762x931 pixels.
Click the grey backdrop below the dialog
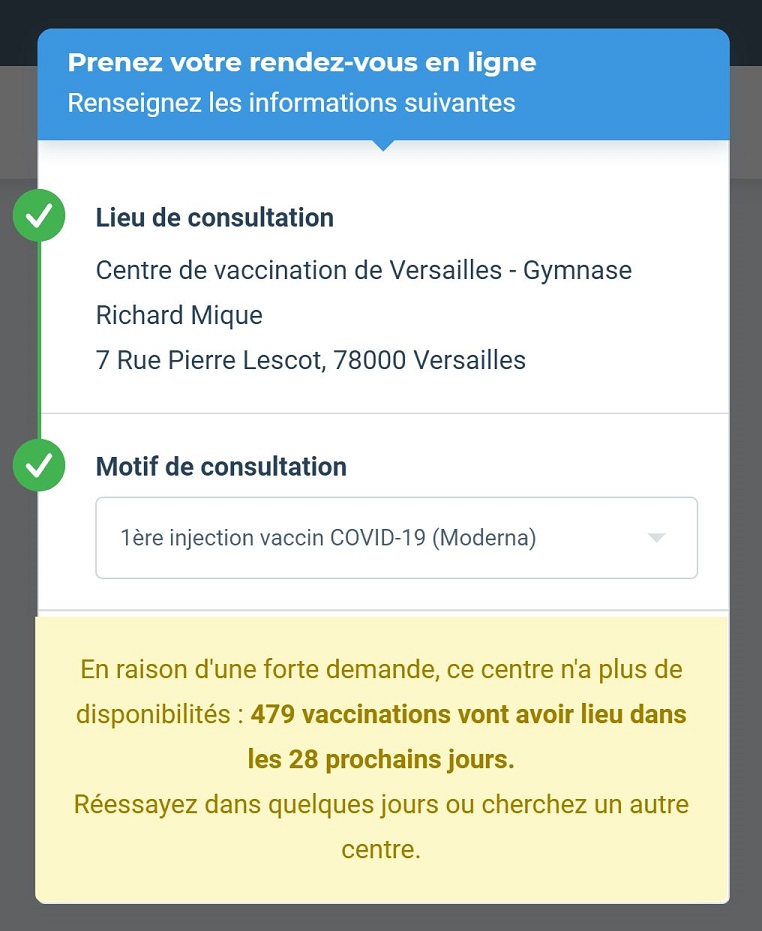coord(381,917)
